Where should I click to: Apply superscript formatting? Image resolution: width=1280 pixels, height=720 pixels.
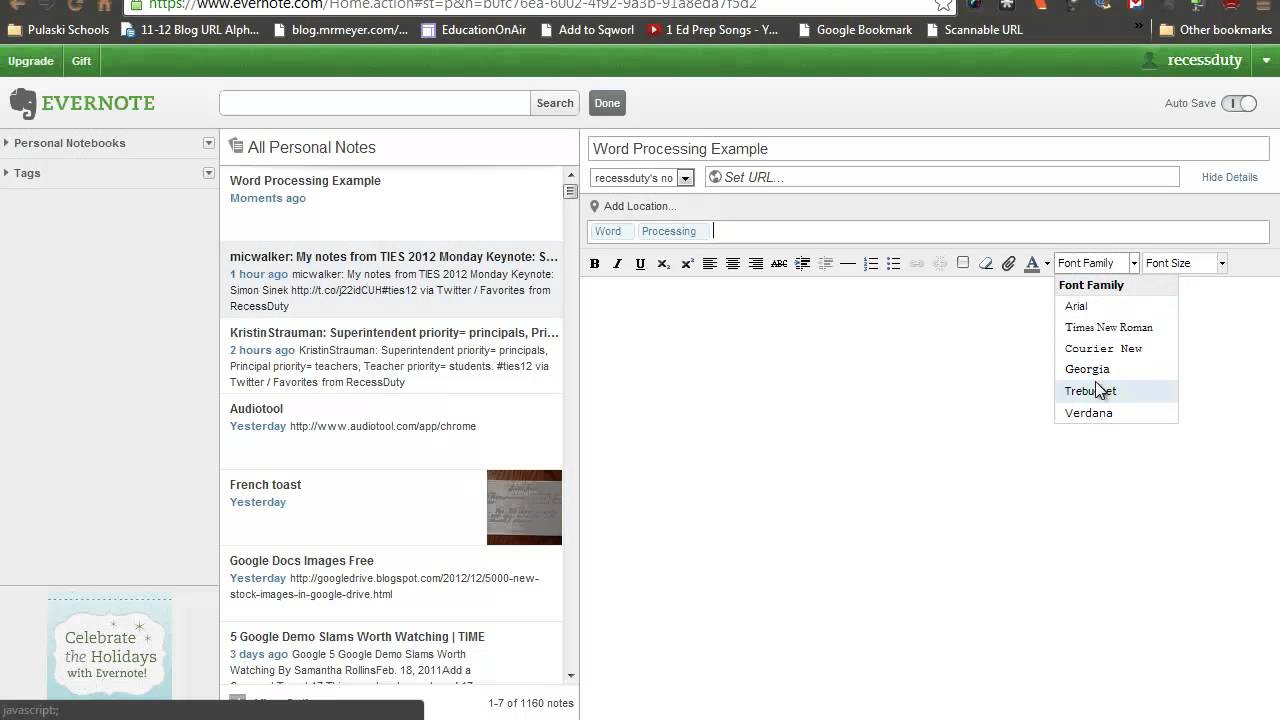(687, 264)
